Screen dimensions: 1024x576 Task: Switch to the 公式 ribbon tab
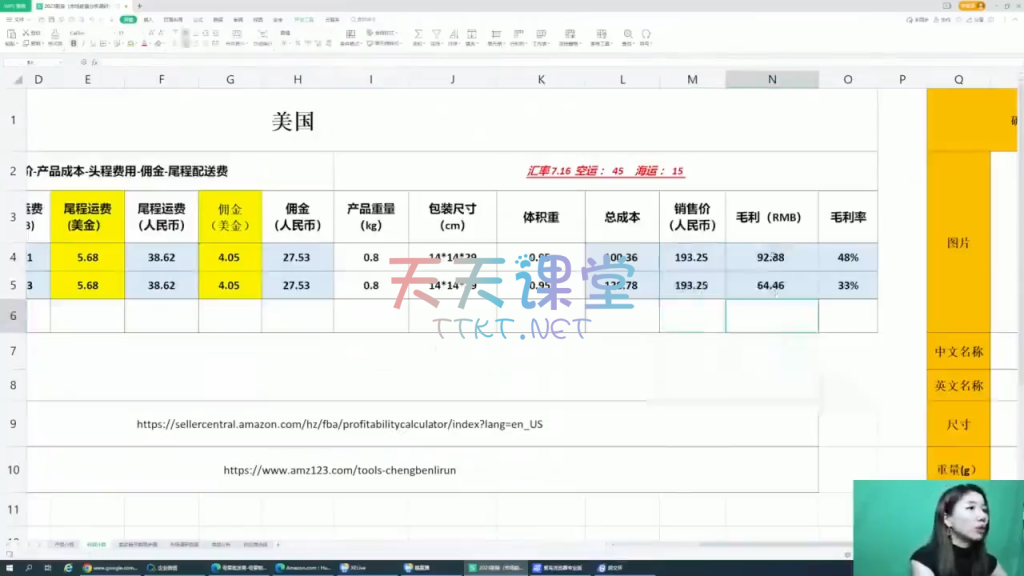click(x=198, y=19)
